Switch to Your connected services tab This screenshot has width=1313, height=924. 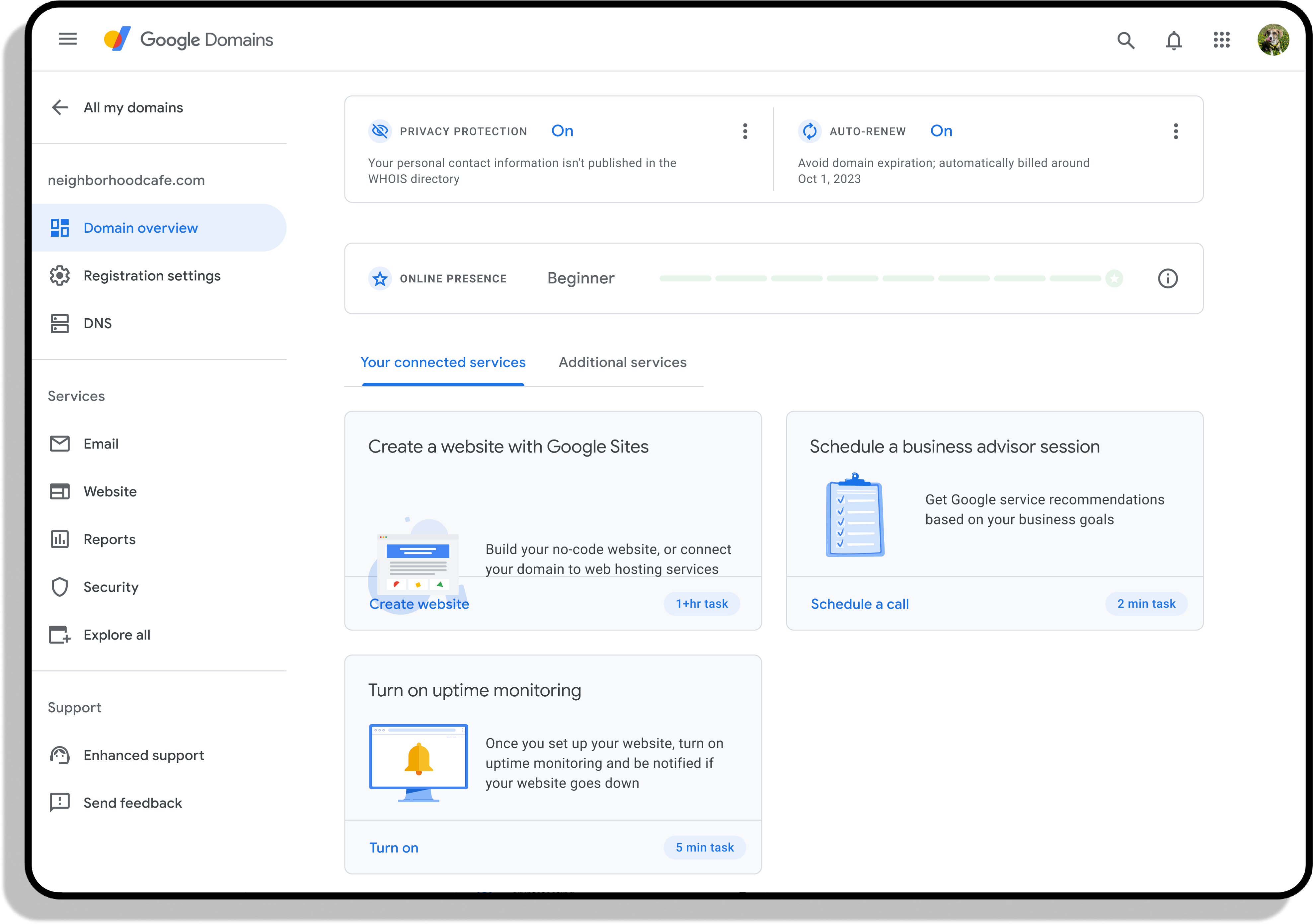tap(443, 362)
